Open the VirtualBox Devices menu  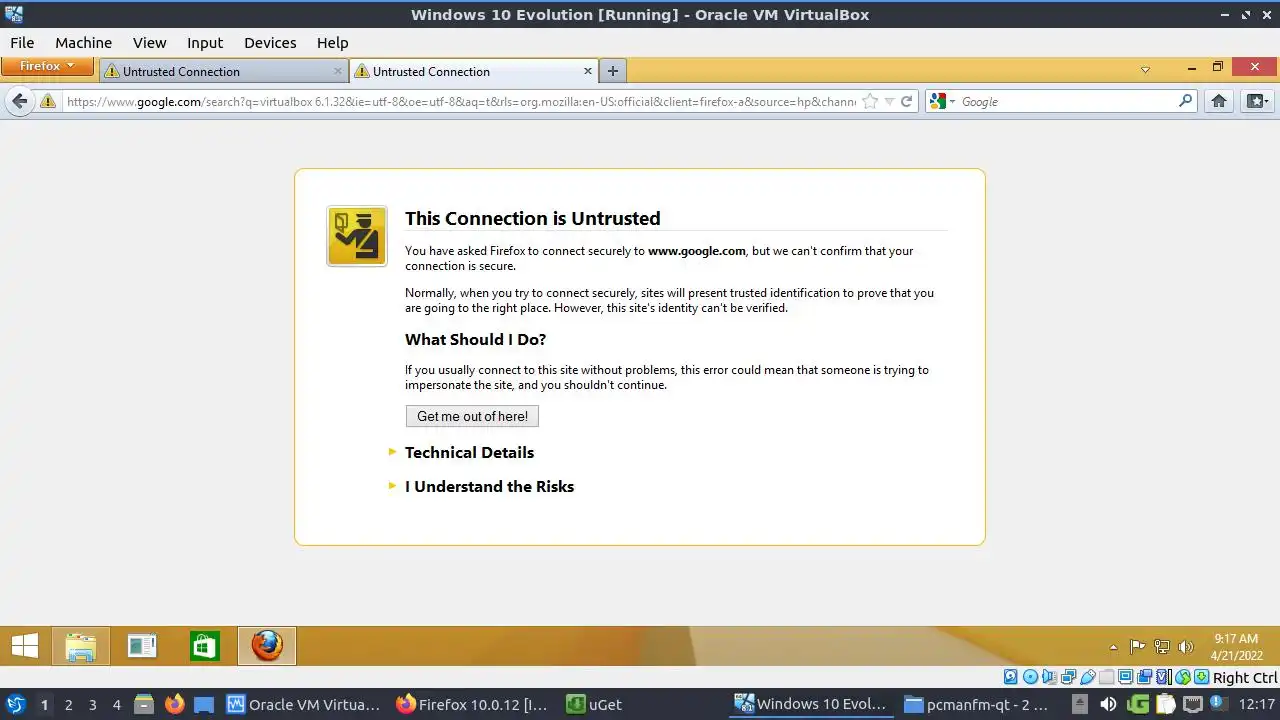(x=270, y=42)
